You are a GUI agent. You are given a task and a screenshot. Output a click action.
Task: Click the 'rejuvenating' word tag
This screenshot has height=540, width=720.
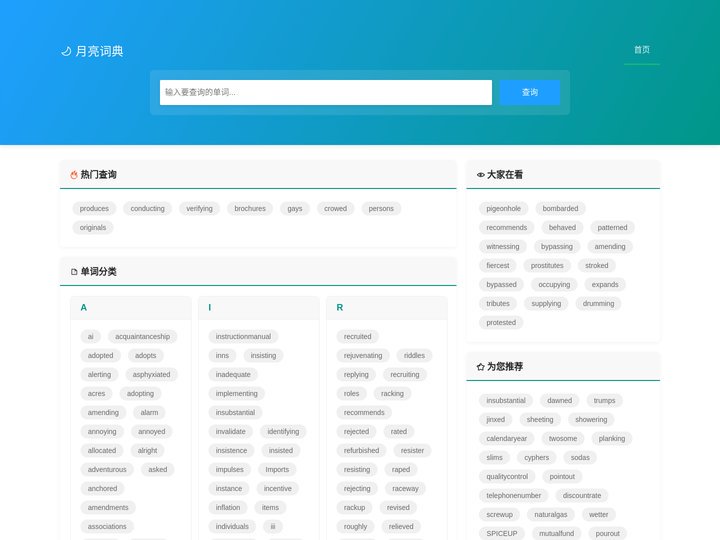(363, 355)
